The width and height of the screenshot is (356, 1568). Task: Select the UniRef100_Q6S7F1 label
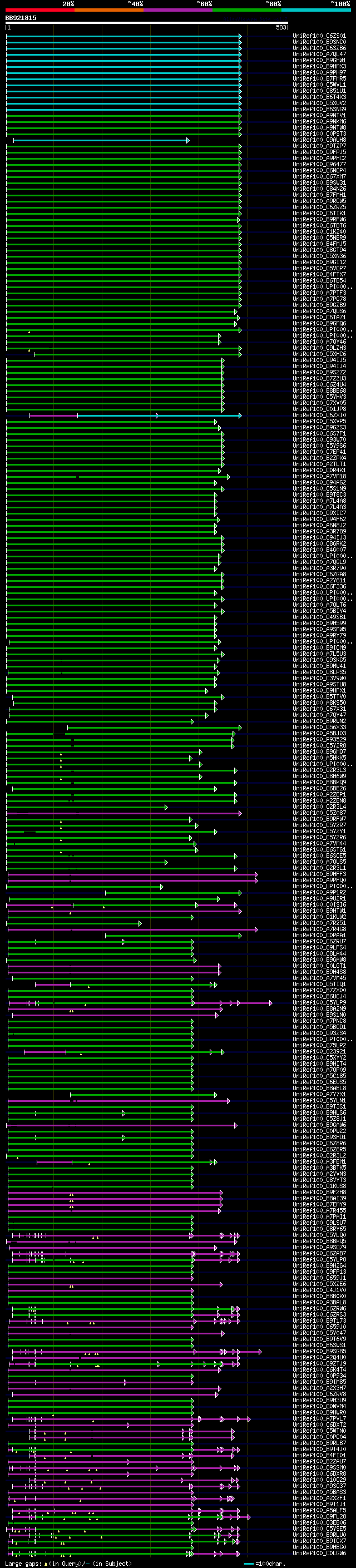[x=319, y=433]
